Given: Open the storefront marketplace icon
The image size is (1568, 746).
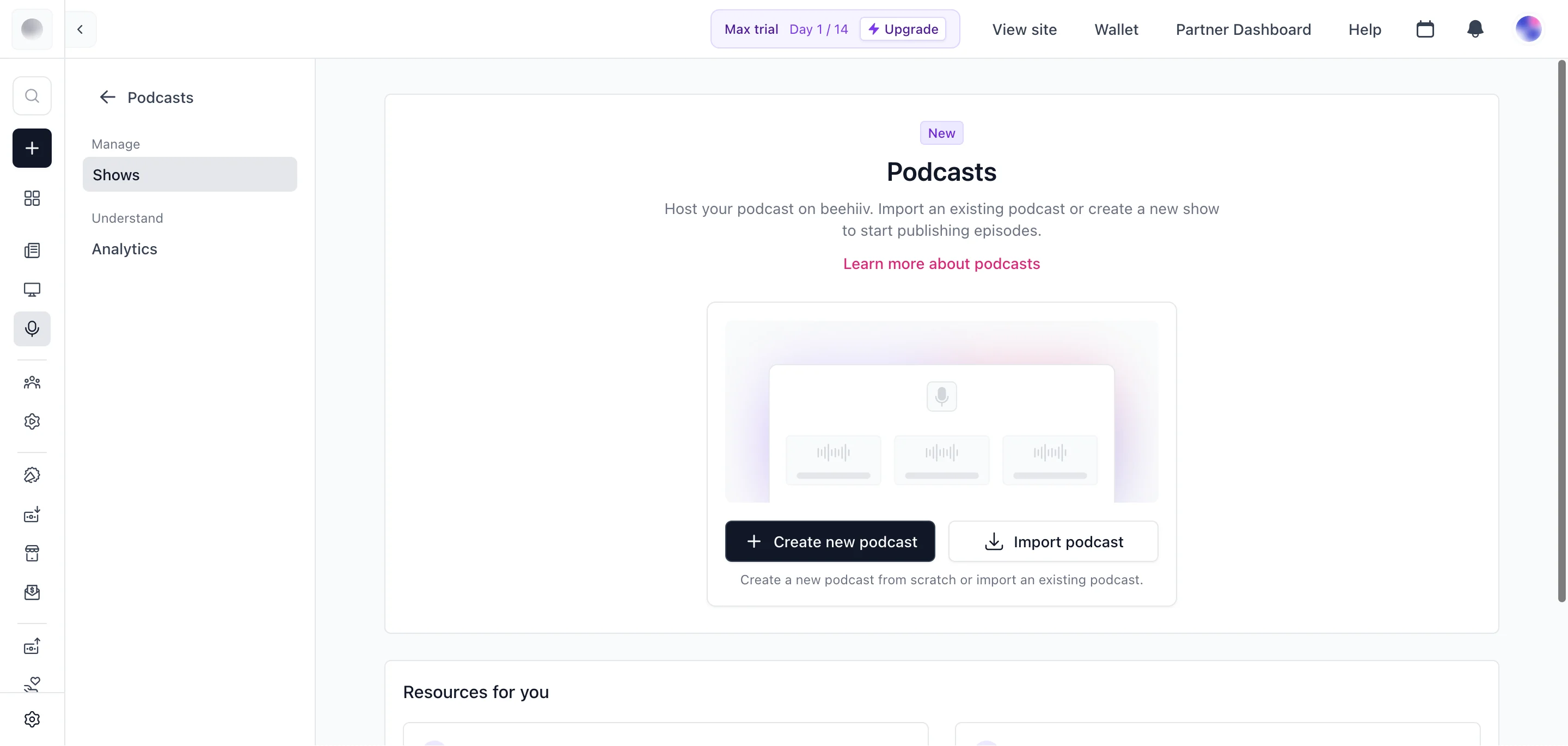Looking at the screenshot, I should tap(32, 554).
